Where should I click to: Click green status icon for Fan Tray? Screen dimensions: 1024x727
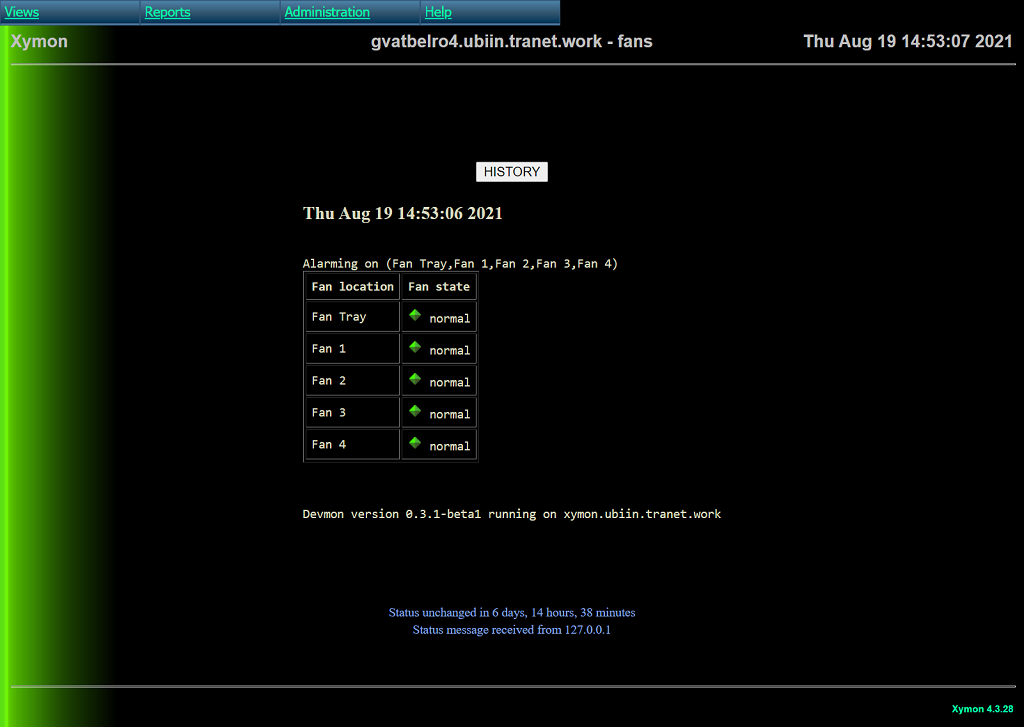415,315
